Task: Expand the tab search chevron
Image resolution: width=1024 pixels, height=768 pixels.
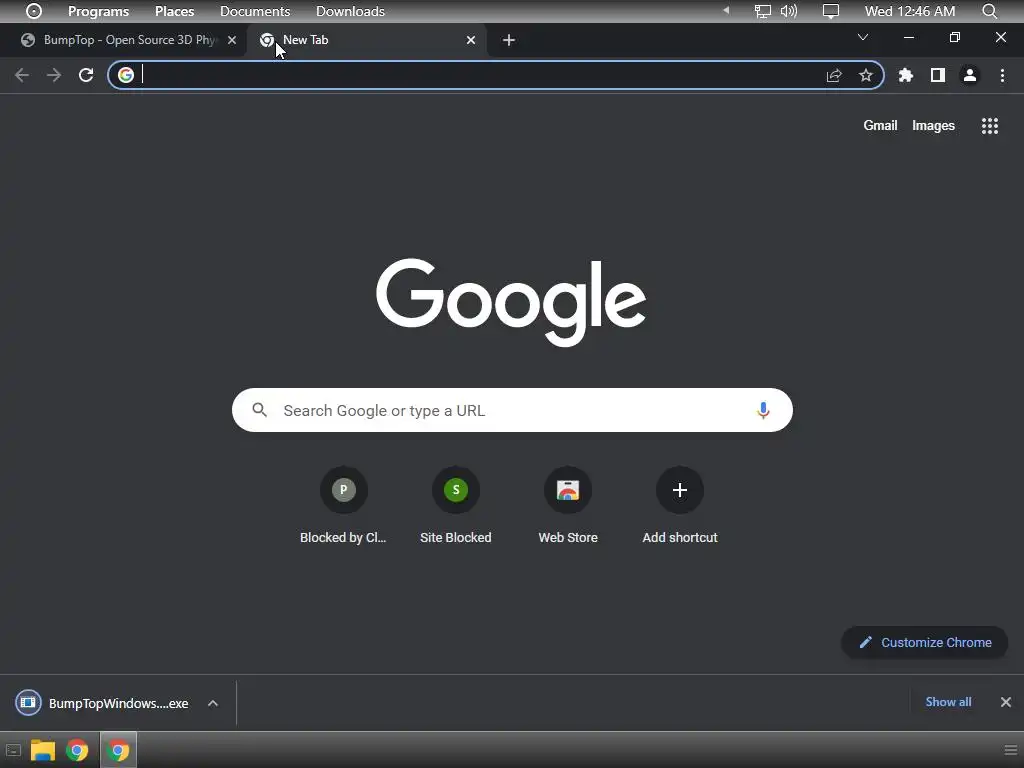Action: click(x=863, y=37)
